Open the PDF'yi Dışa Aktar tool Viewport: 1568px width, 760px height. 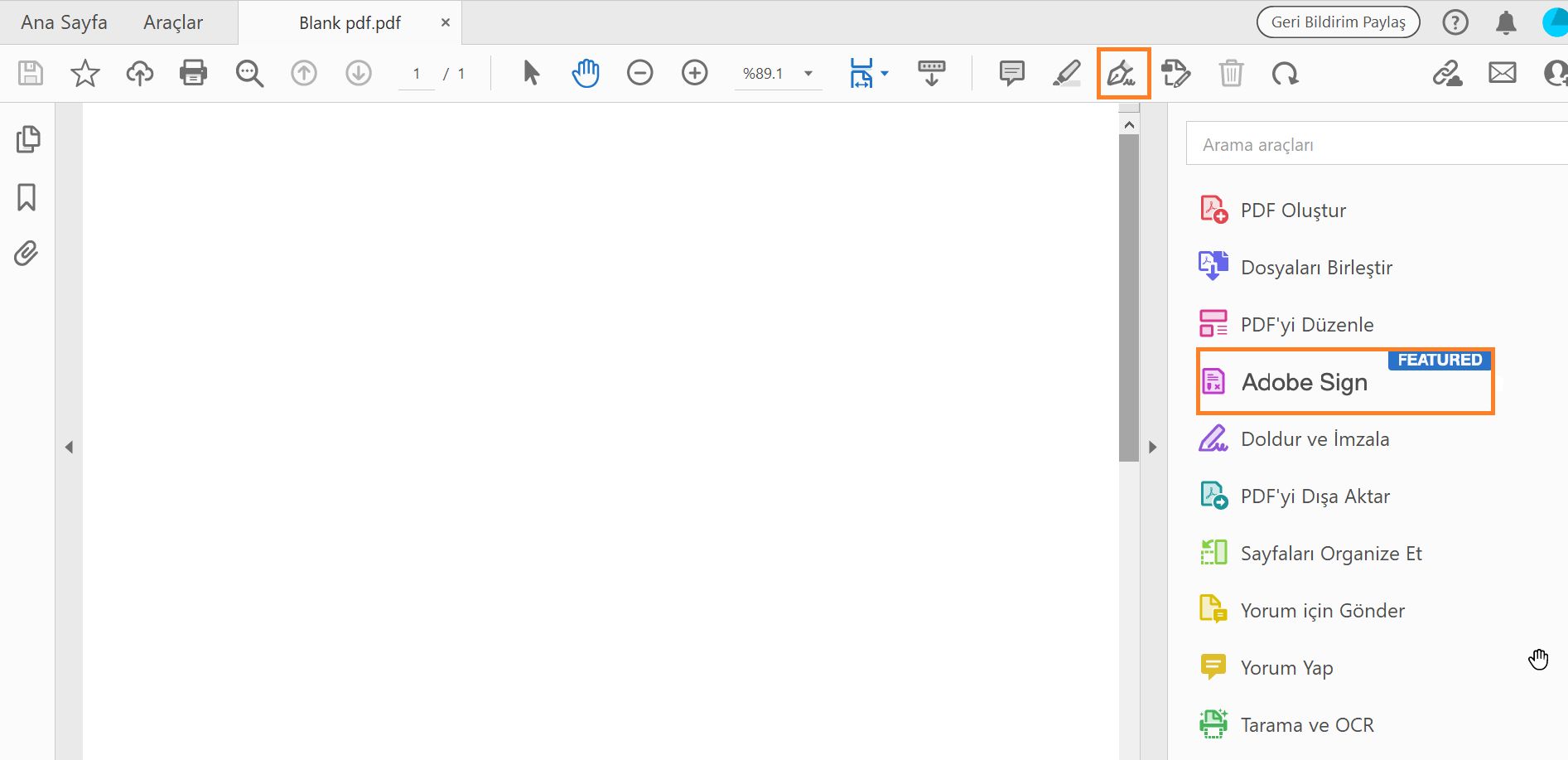tap(1295, 496)
